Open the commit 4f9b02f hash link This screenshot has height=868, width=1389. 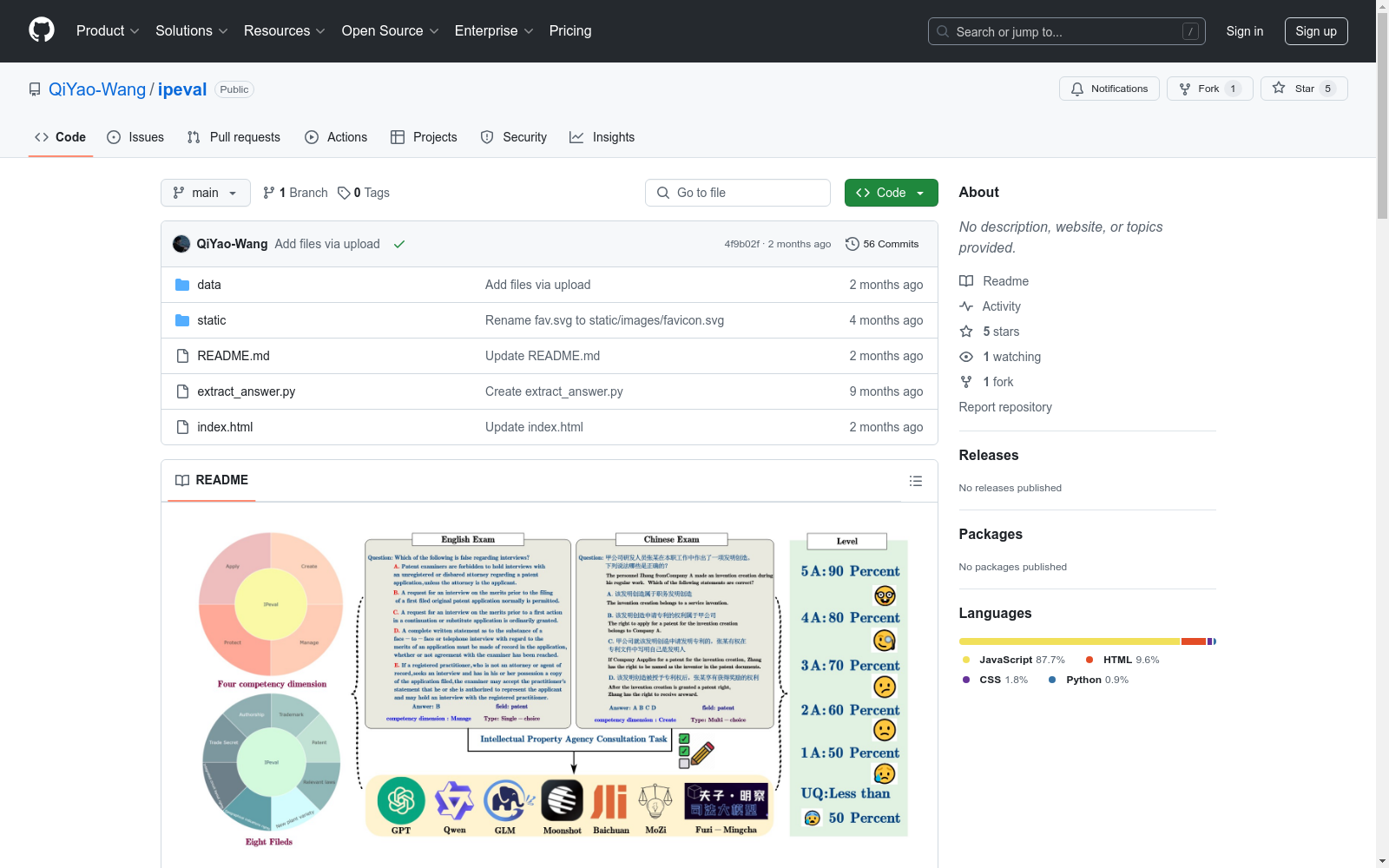pyautogui.click(x=741, y=244)
